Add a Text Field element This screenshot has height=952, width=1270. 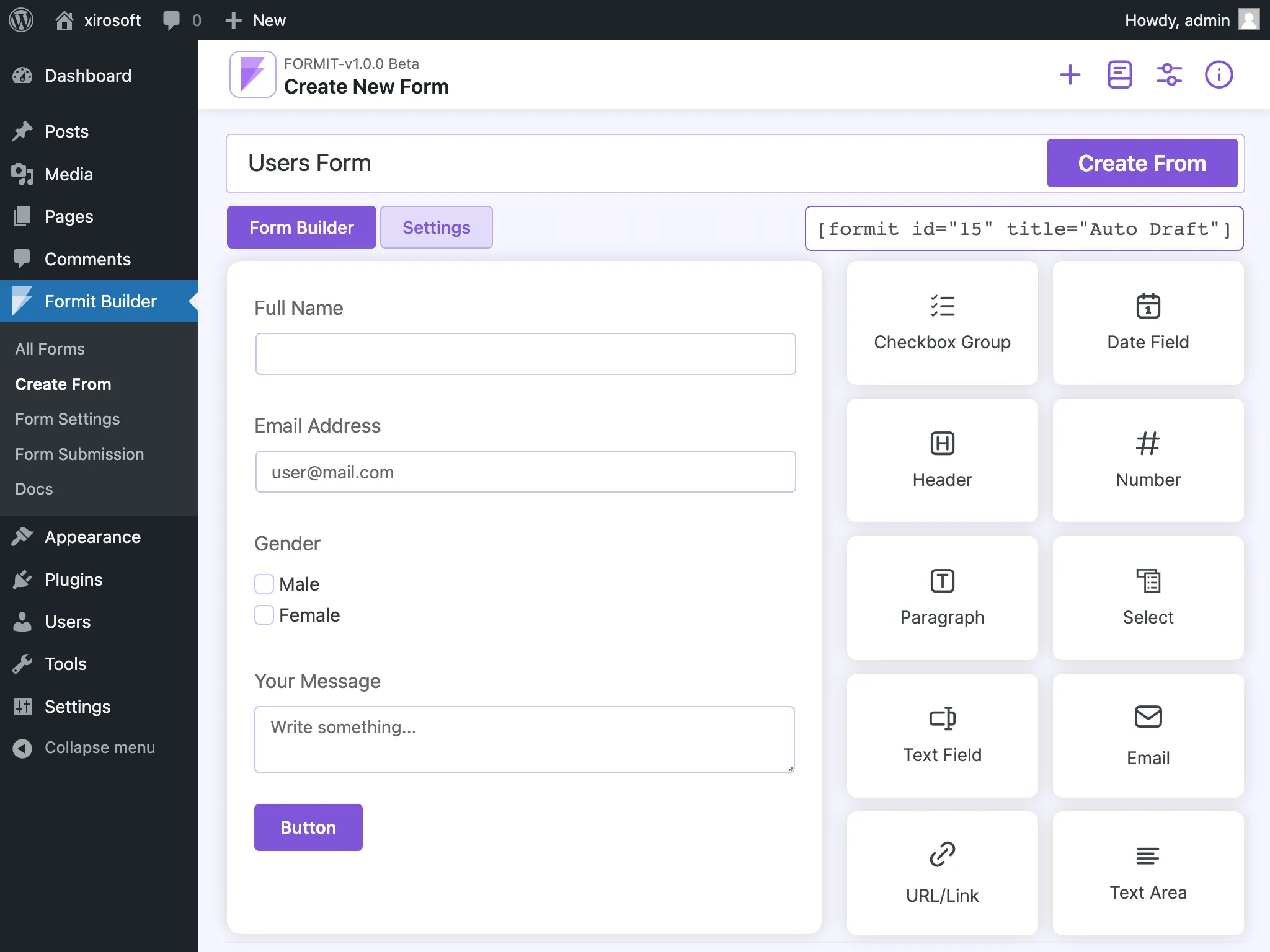(942, 736)
